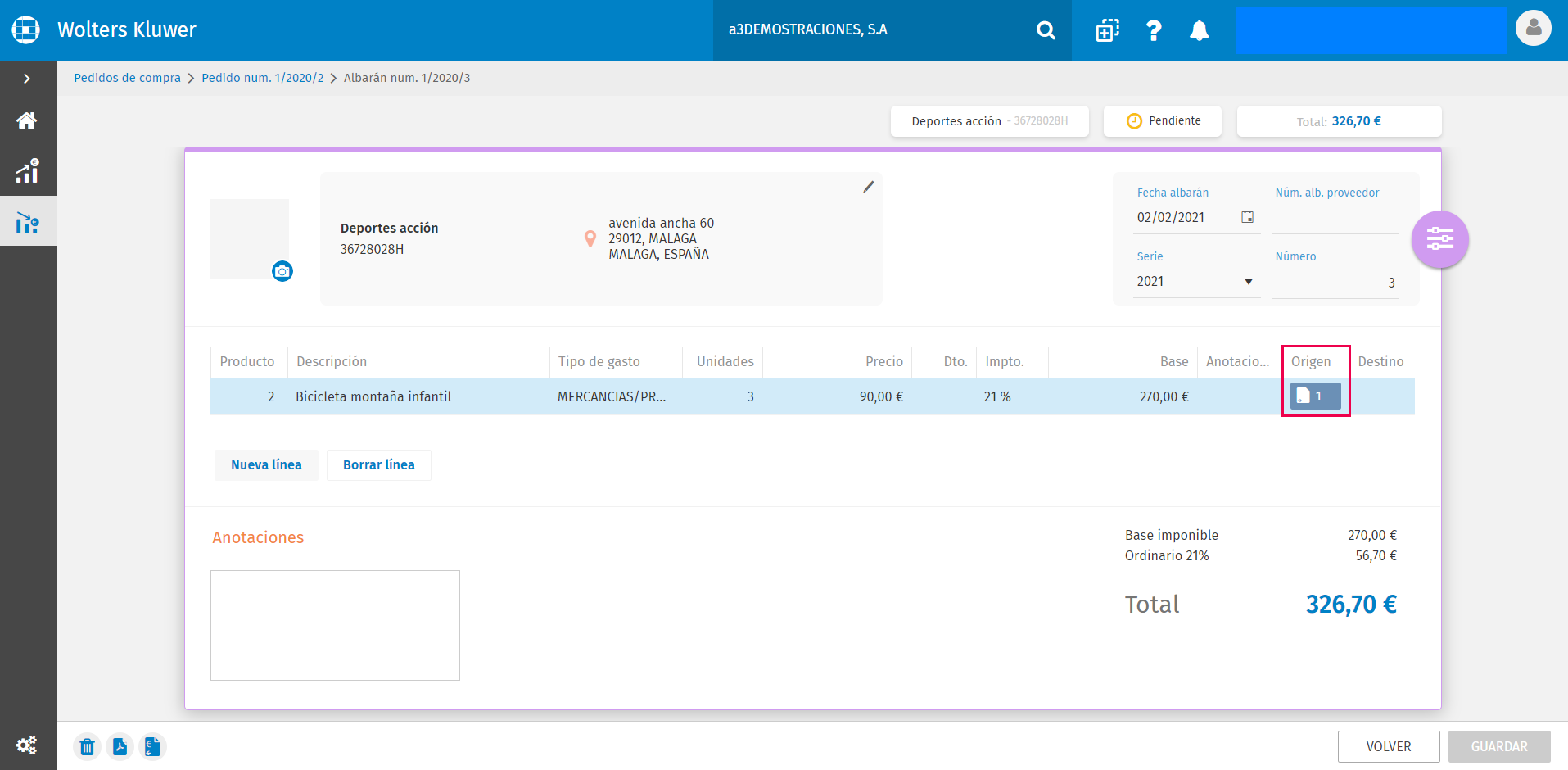Image resolution: width=1568 pixels, height=770 pixels.
Task: Open the user profile avatar
Action: click(1534, 28)
